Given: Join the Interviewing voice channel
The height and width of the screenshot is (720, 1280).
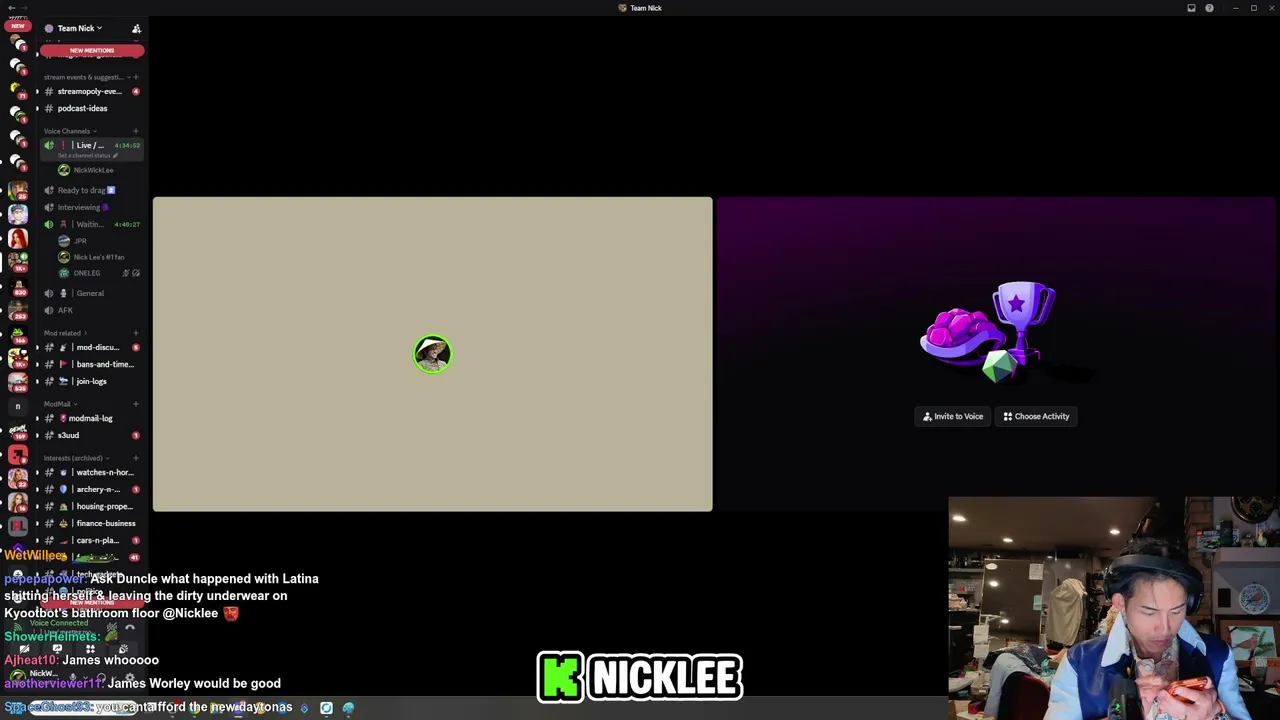Looking at the screenshot, I should [90, 208].
